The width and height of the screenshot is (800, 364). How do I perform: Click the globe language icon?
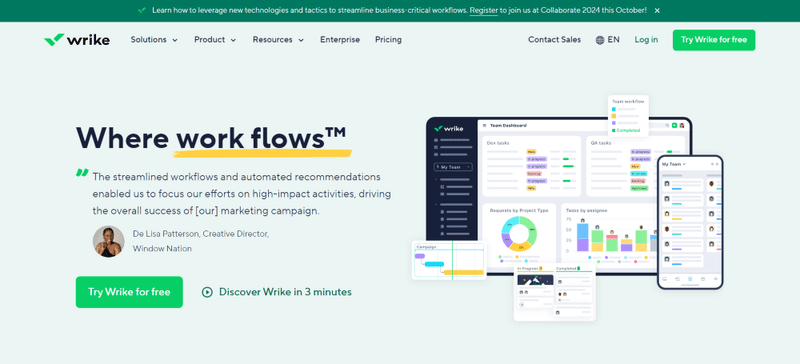point(600,40)
